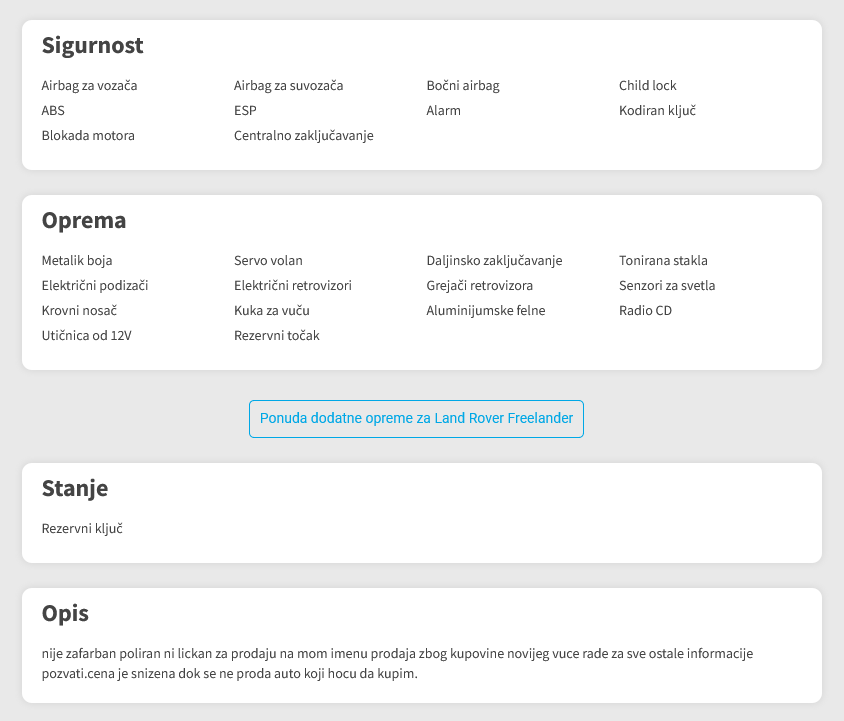Click the Radio CD item

645,311
